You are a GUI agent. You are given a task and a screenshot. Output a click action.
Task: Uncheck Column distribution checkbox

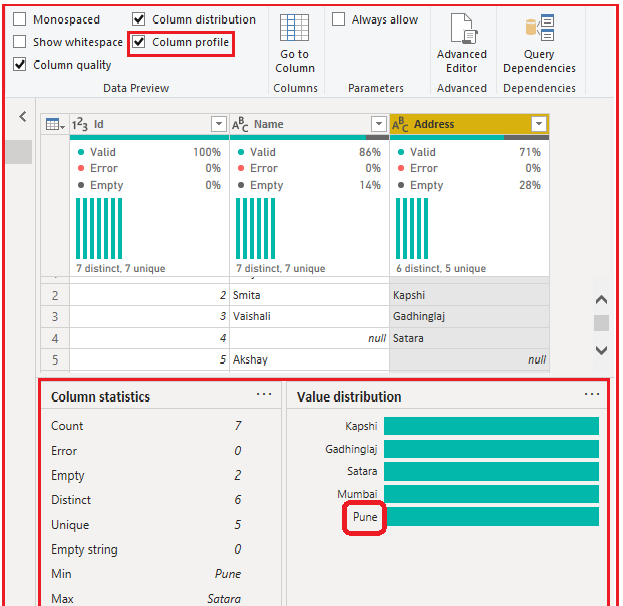click(x=139, y=19)
